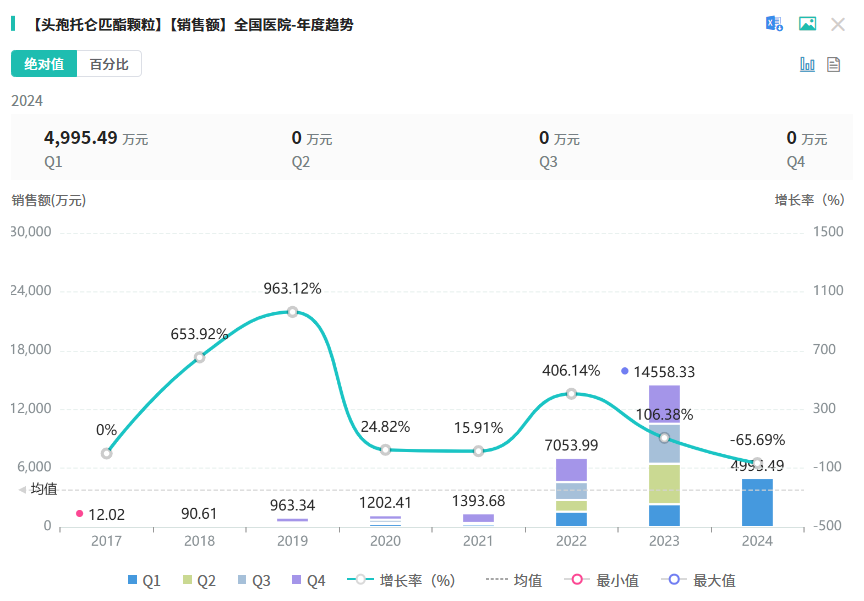
Task: Switch to the 百分比 tab
Action: point(109,64)
